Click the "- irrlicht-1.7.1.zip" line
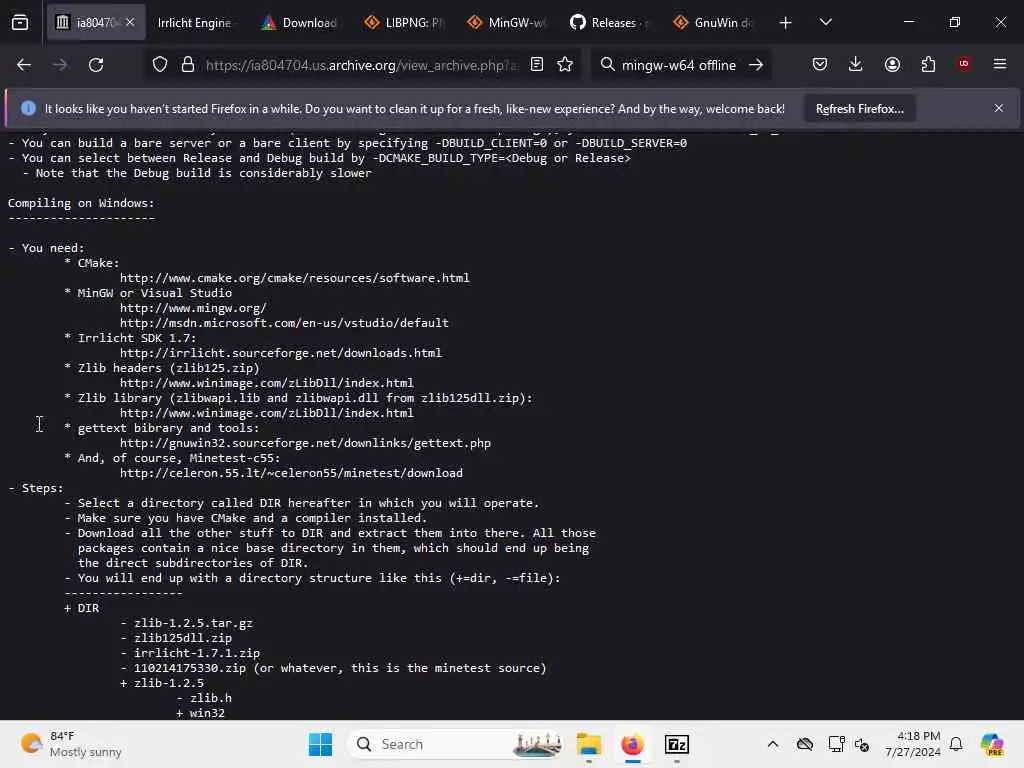Image resolution: width=1024 pixels, height=768 pixels. tap(190, 654)
